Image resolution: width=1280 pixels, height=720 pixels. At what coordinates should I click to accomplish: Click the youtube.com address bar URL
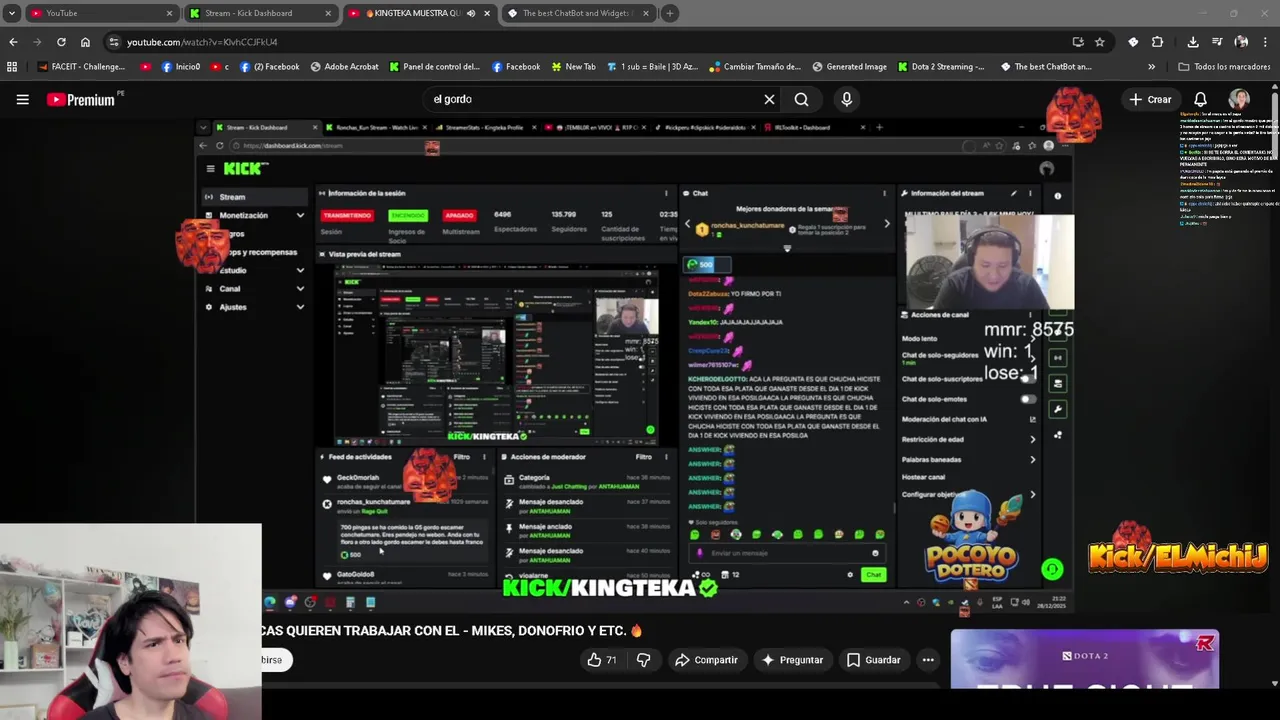point(202,42)
